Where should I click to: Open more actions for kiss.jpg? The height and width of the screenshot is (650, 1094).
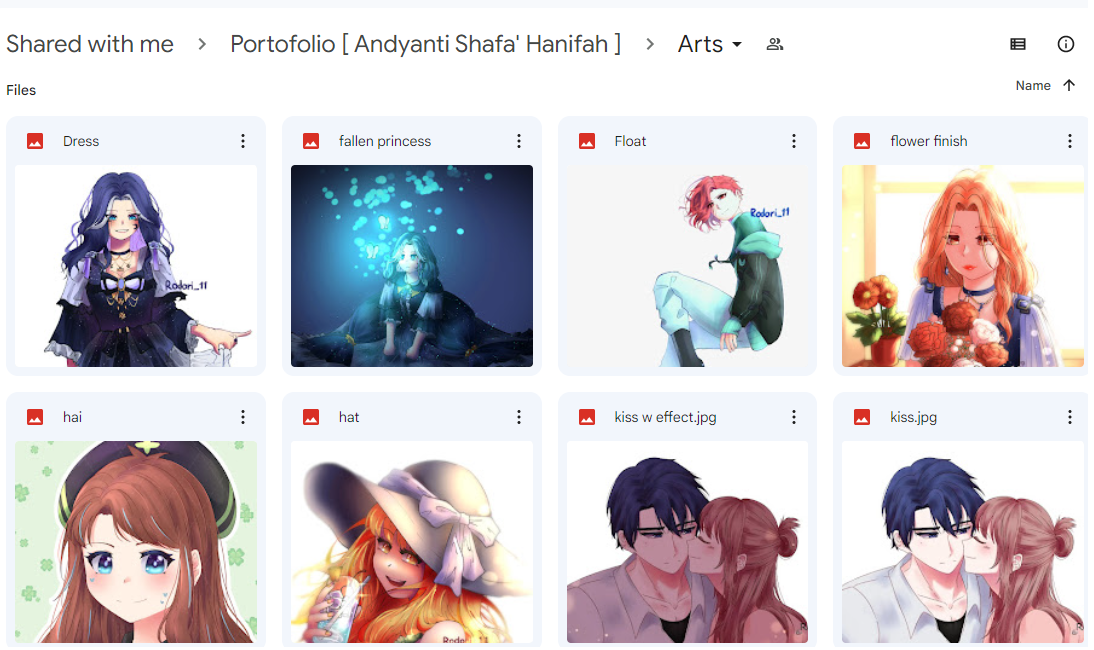pos(1069,417)
